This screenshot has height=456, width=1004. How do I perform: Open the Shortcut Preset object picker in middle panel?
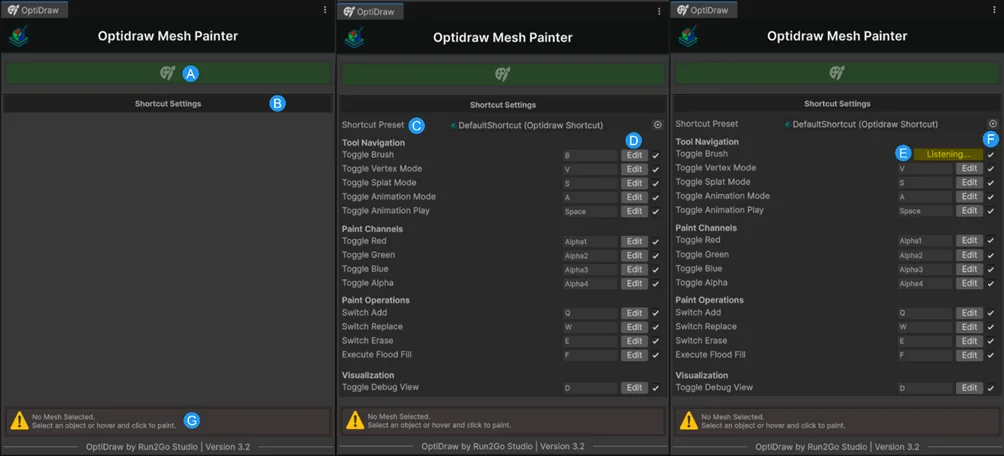(x=658, y=125)
